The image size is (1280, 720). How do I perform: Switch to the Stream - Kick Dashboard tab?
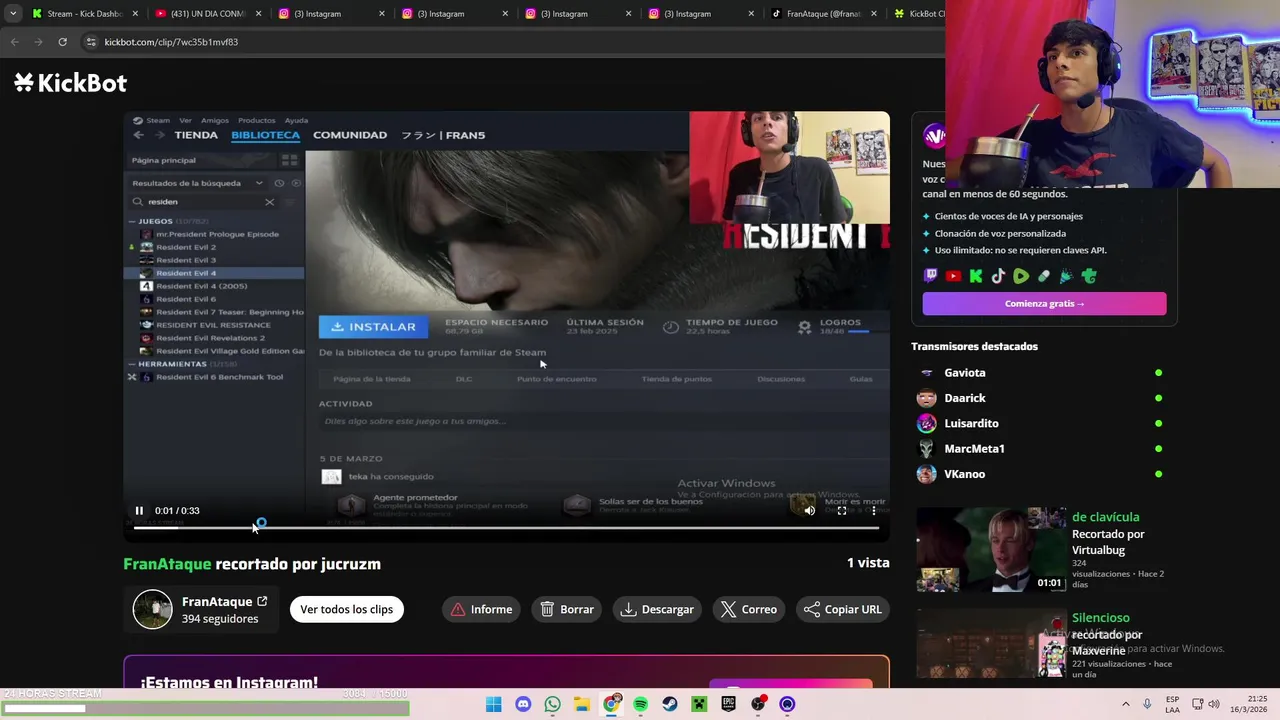(84, 14)
